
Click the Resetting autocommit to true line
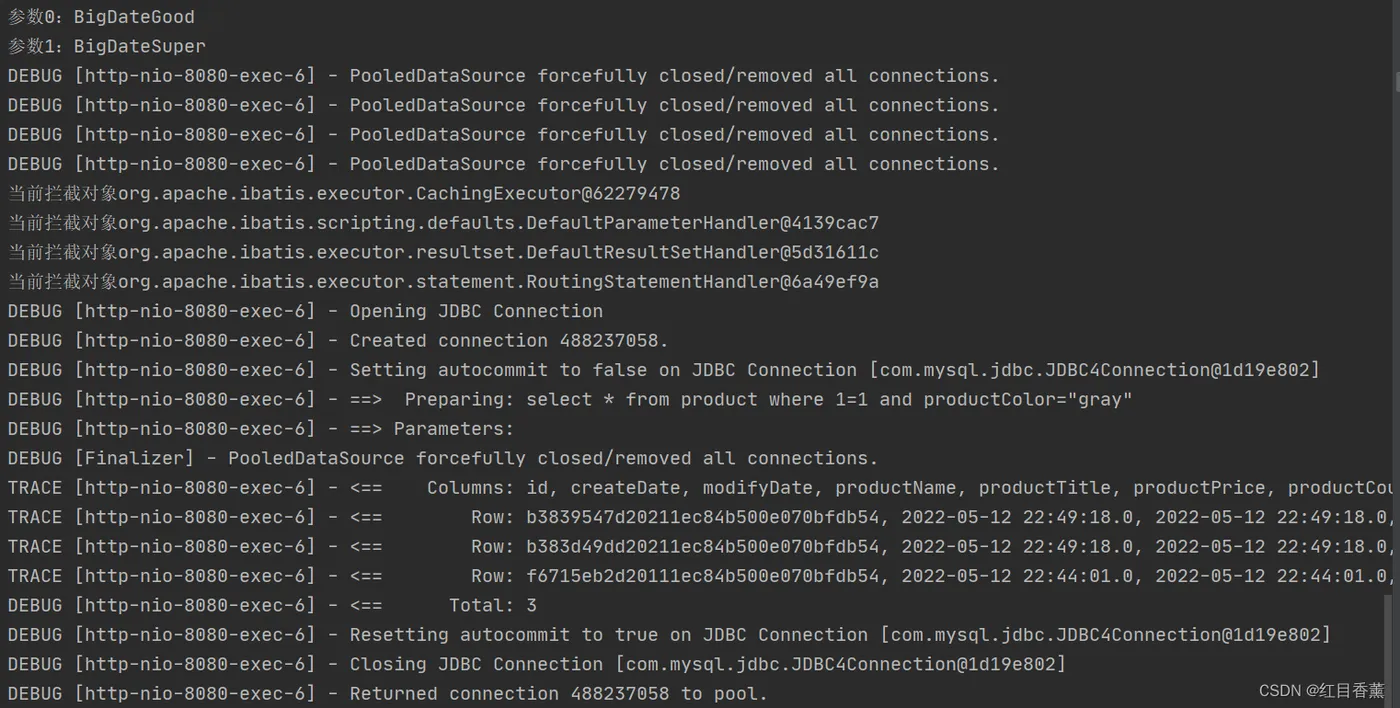tap(669, 634)
